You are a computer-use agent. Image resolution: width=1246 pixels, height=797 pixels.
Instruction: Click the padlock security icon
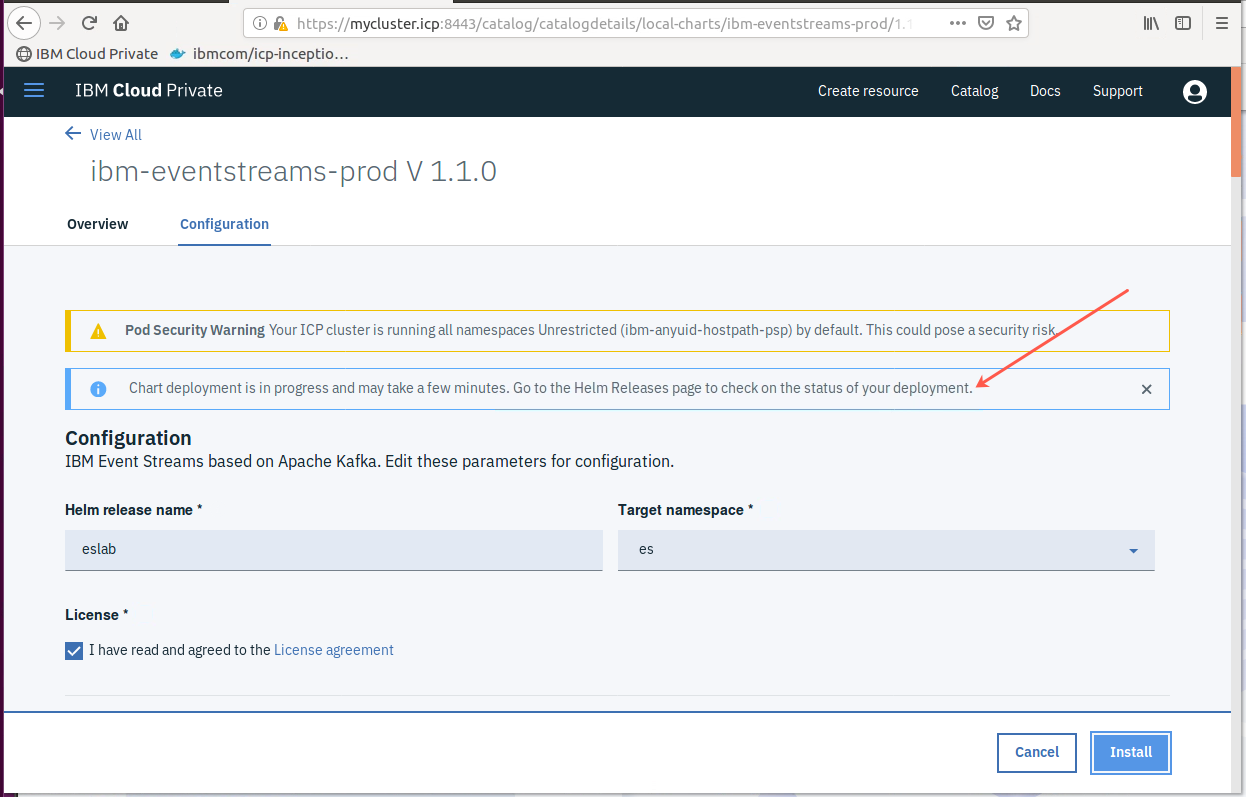[x=280, y=23]
